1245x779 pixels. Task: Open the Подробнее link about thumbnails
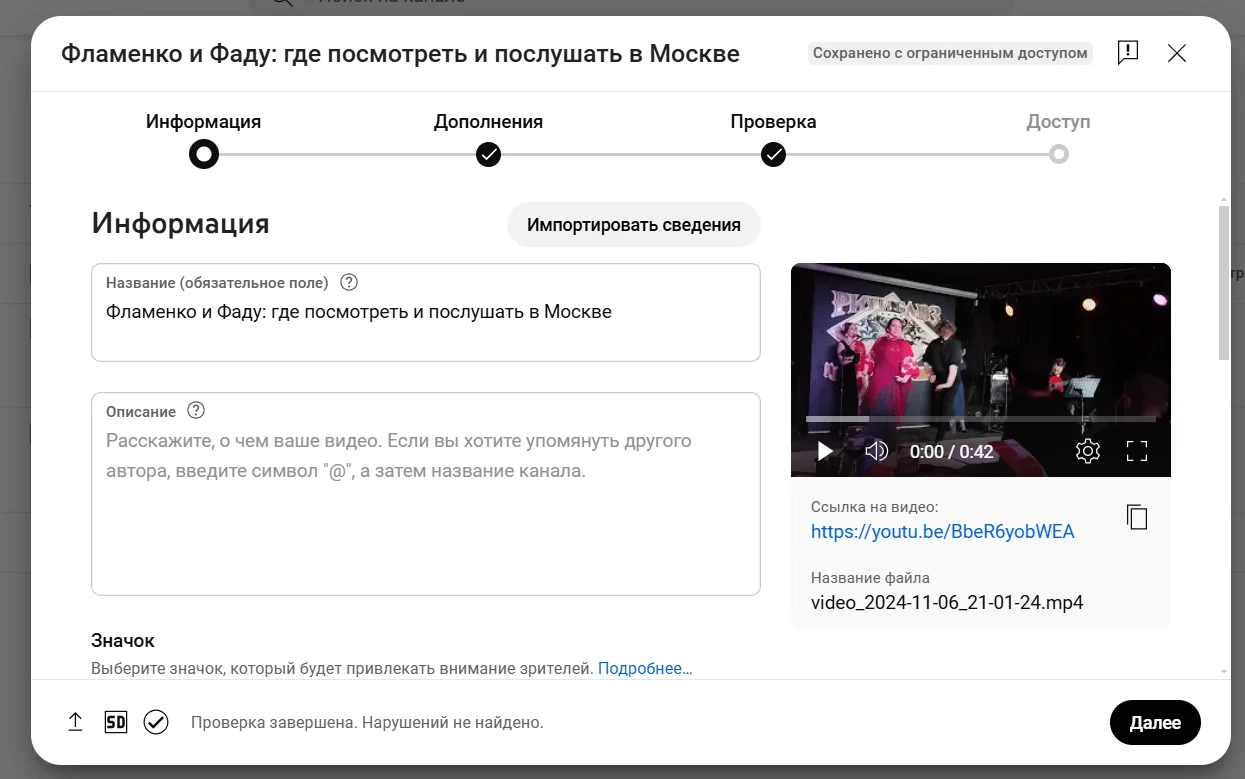pos(645,668)
